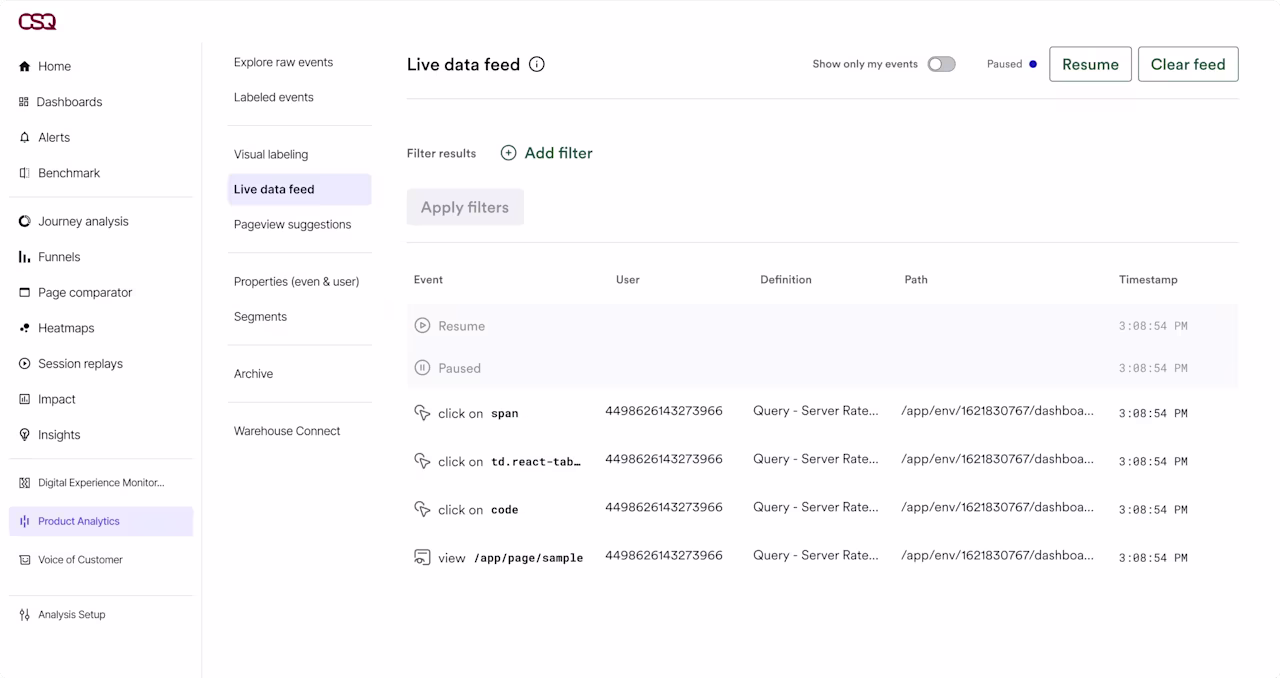Open Warehouse Connect page
Image resolution: width=1280 pixels, height=678 pixels.
tap(287, 431)
